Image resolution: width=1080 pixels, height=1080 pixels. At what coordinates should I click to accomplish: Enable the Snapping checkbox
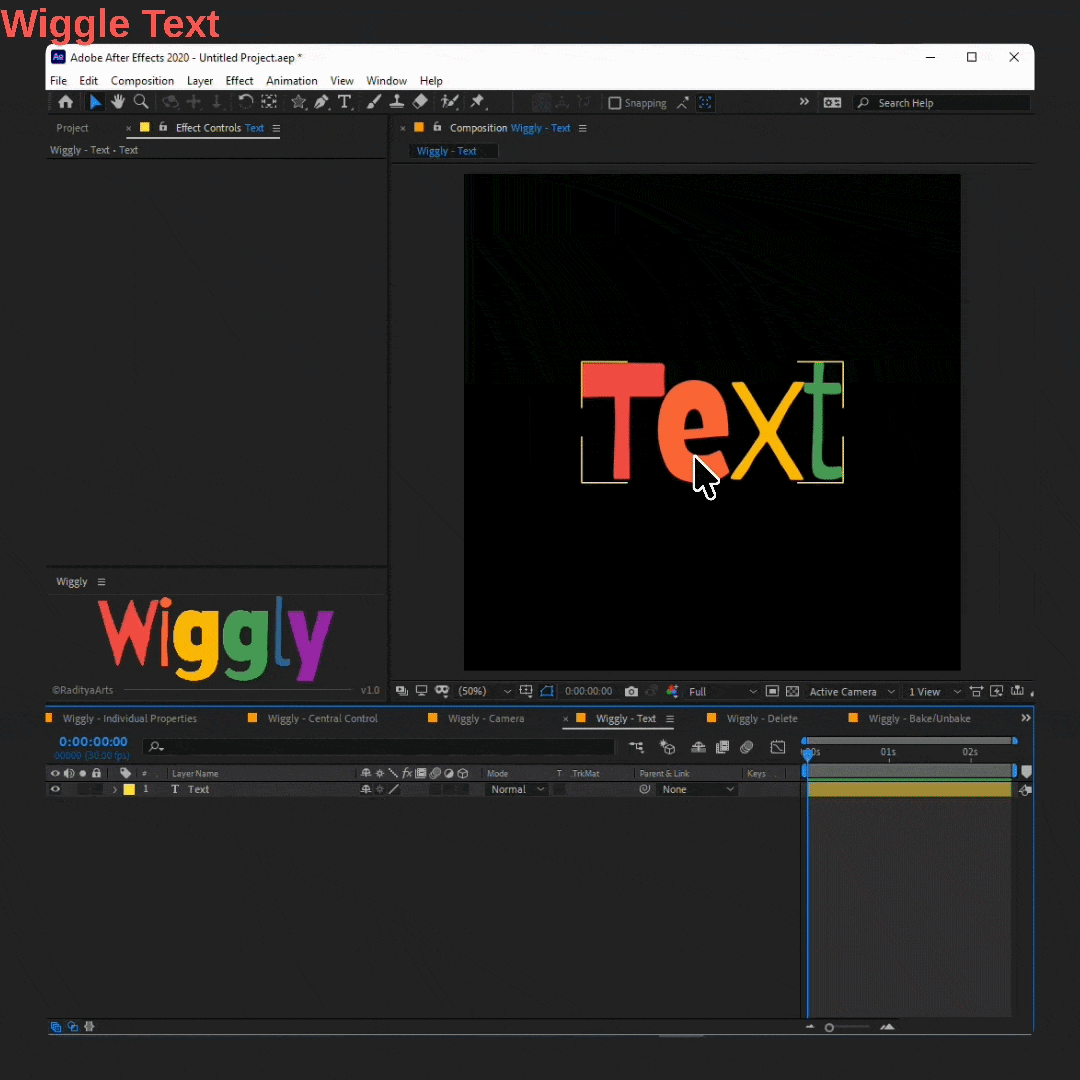coord(614,103)
